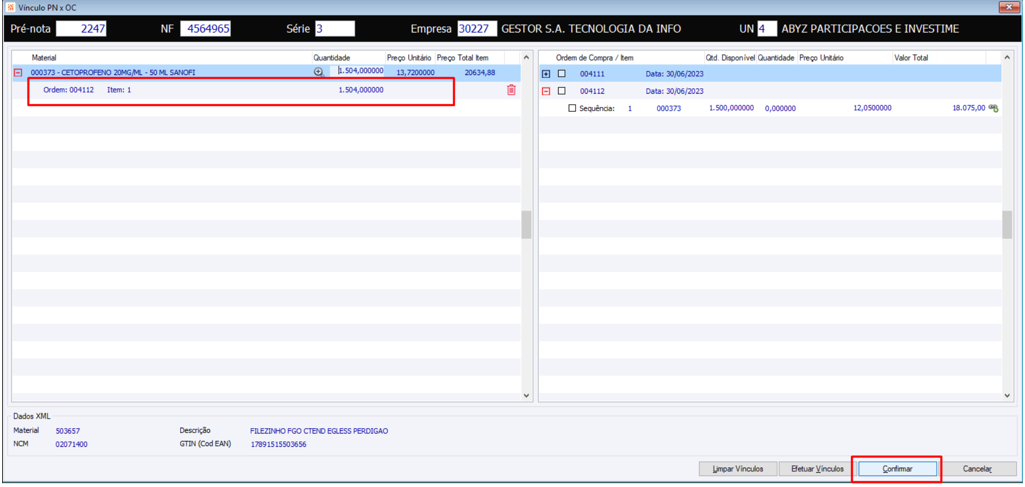Click the Pré-nota field showing 2247
This screenshot has width=1025, height=487.
point(81,29)
